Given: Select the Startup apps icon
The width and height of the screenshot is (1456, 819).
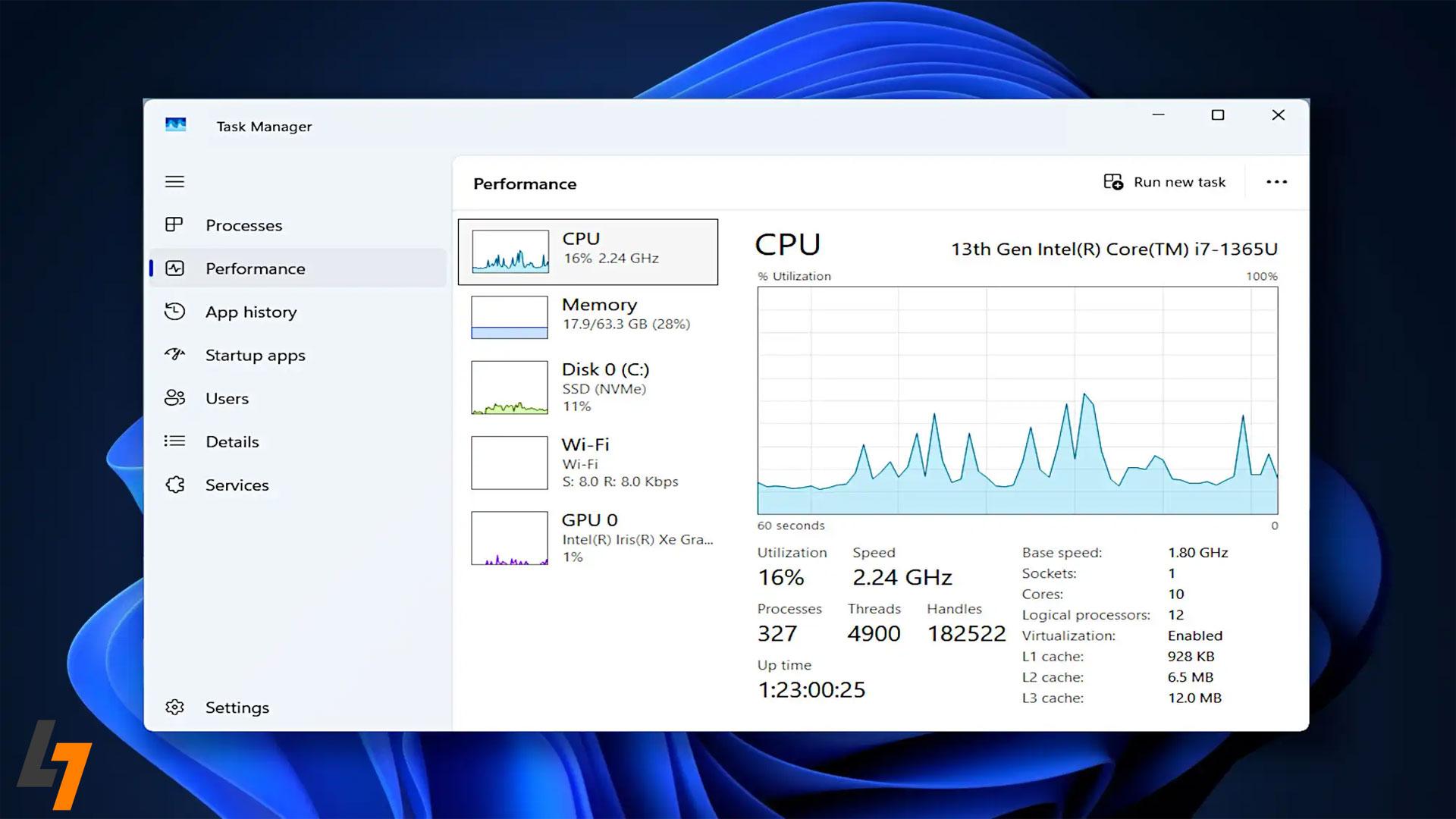Looking at the screenshot, I should pos(175,355).
